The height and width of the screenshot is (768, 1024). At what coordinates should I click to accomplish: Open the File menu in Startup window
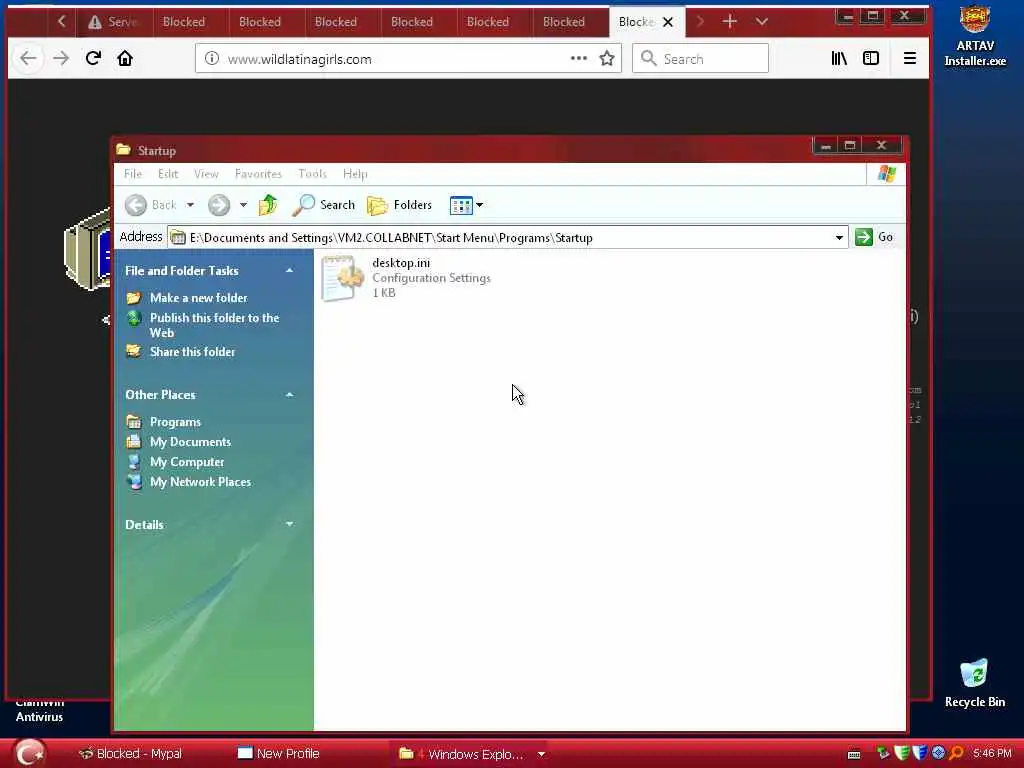tap(133, 174)
